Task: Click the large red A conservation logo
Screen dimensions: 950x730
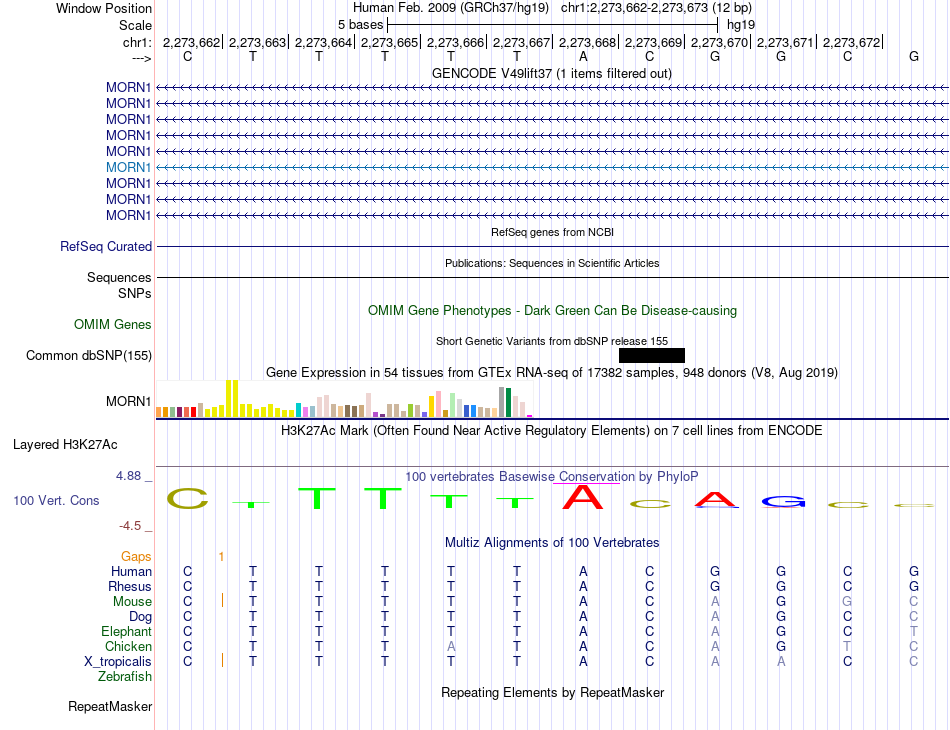Action: [583, 497]
